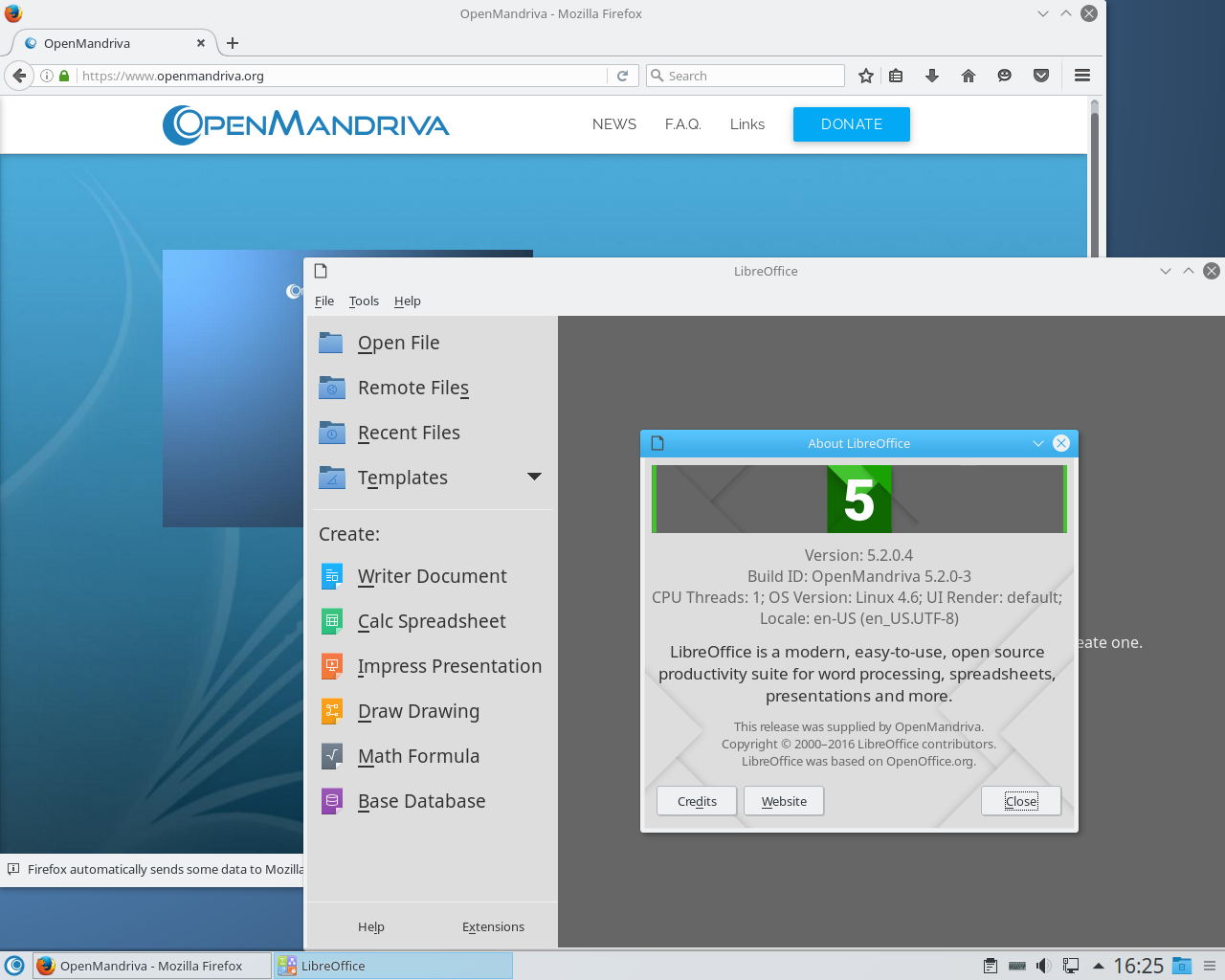Open the KDE application launcher

pos(14,966)
